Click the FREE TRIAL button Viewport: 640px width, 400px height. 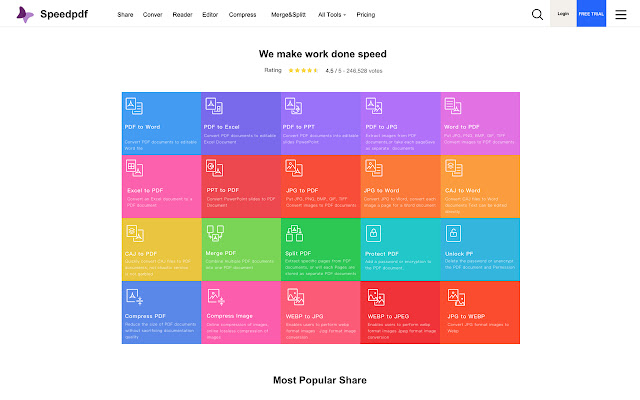click(591, 13)
